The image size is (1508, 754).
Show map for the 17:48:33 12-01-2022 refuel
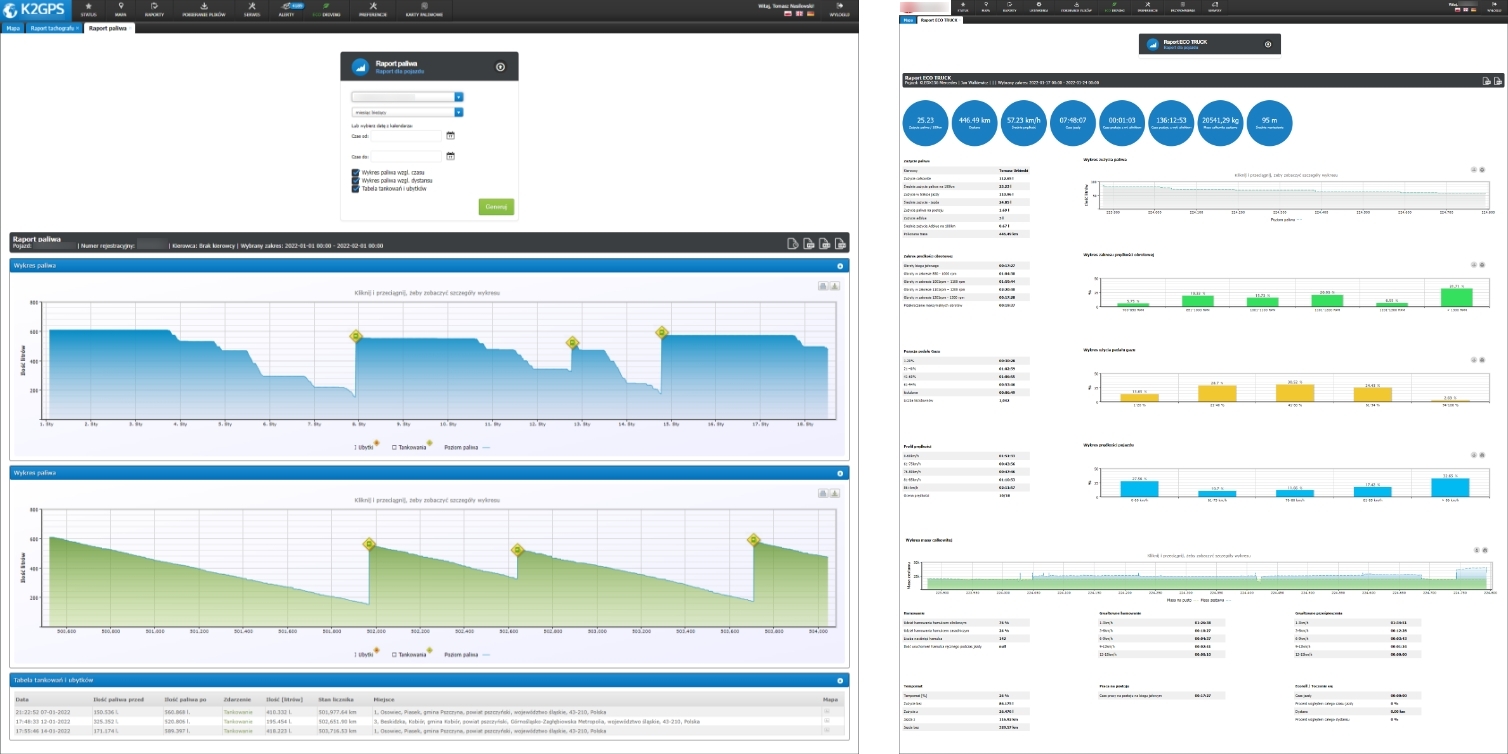click(827, 719)
